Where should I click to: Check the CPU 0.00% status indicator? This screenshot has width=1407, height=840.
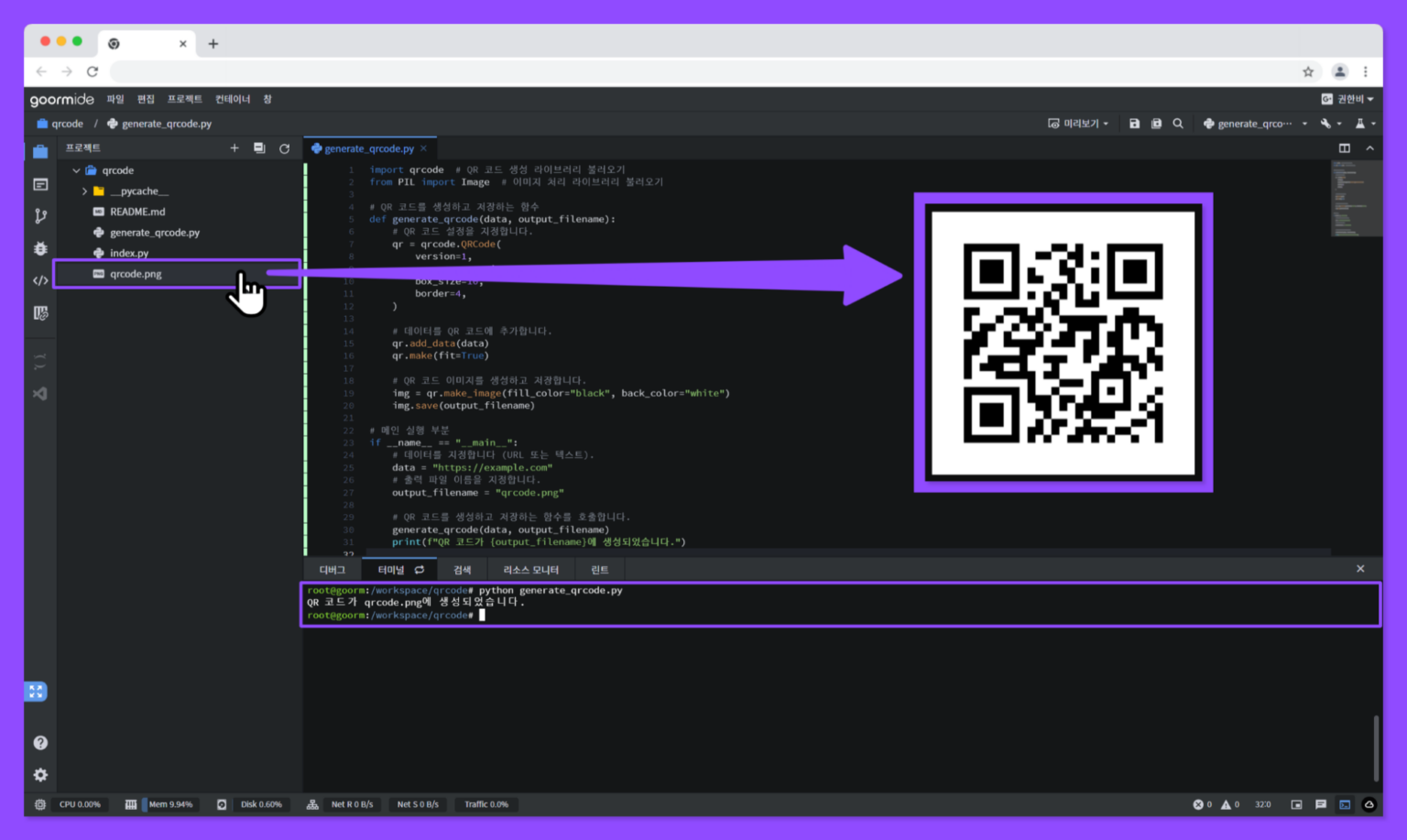coord(81,804)
